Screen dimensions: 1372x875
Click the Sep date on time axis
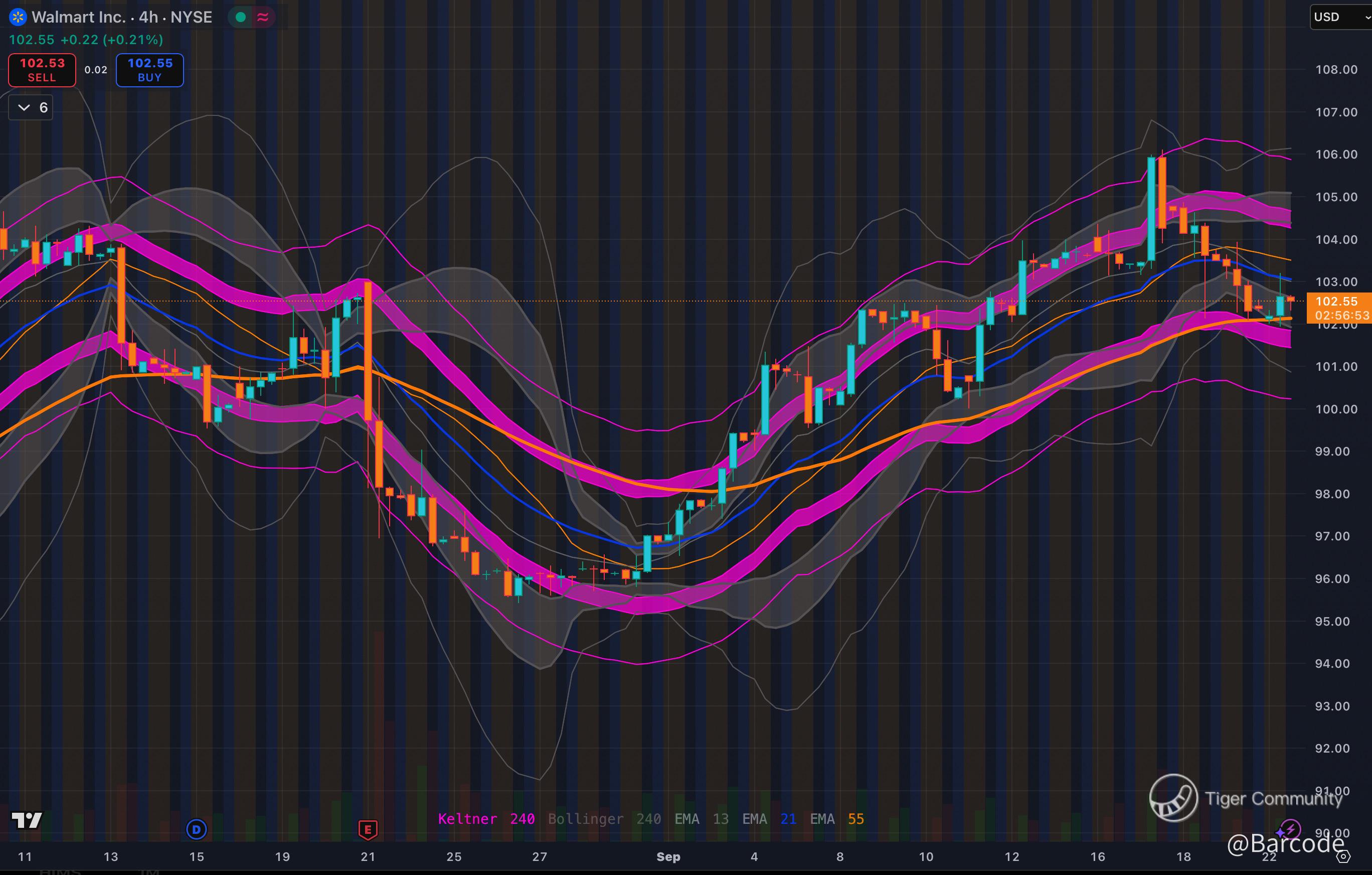point(668,857)
